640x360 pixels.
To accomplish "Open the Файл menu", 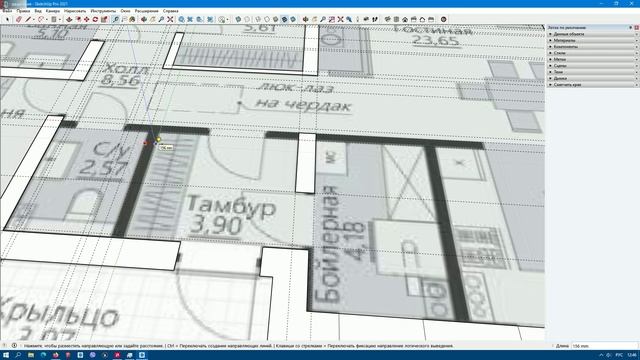I will [7, 11].
